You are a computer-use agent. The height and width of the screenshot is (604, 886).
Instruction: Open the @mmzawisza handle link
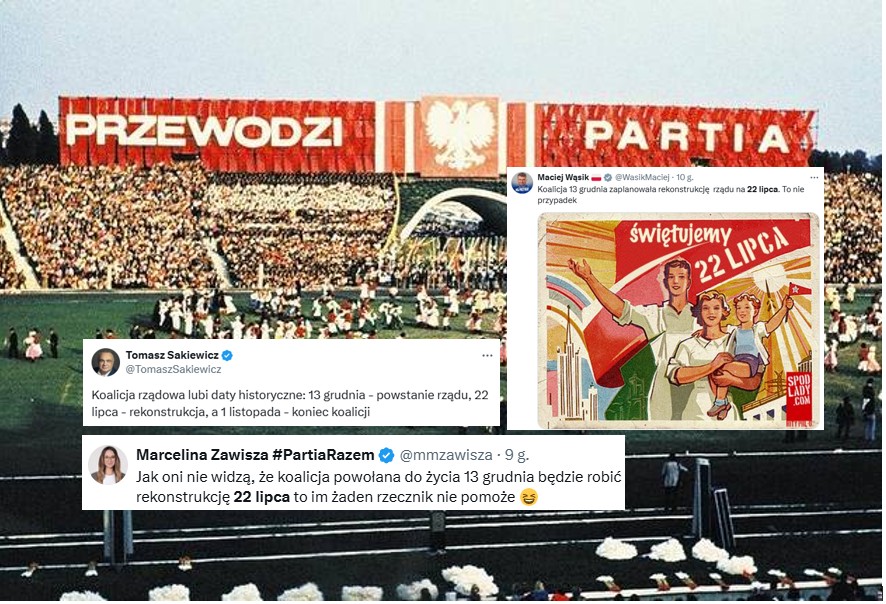(x=446, y=455)
